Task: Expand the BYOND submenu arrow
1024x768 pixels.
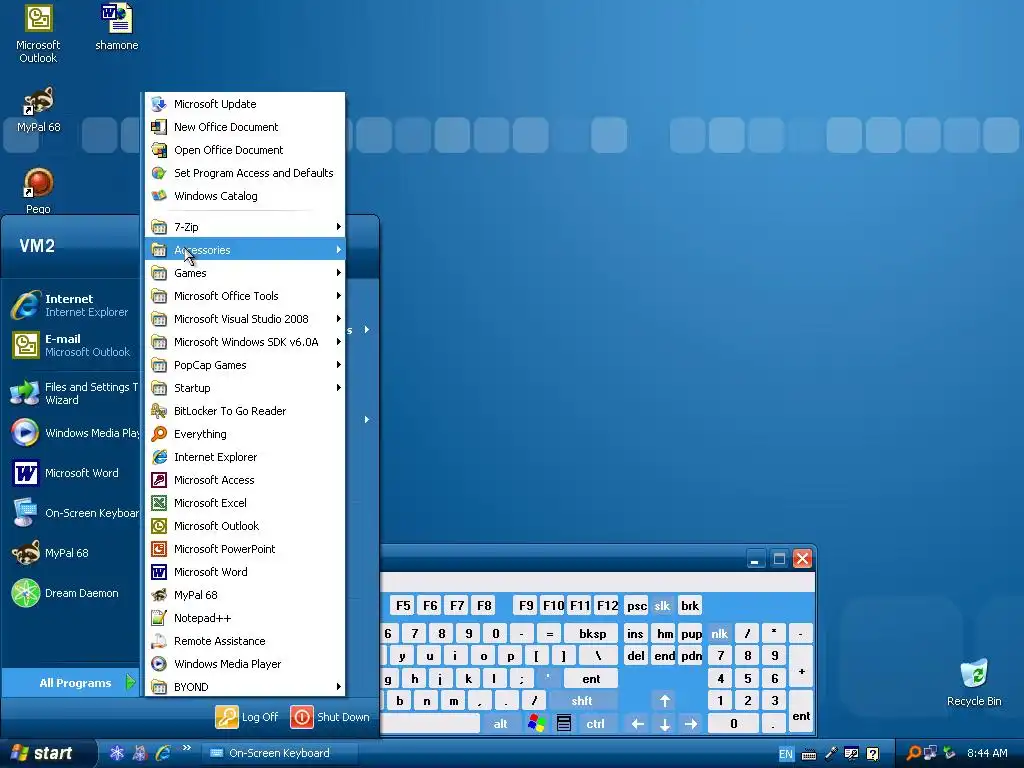Action: coord(338,687)
